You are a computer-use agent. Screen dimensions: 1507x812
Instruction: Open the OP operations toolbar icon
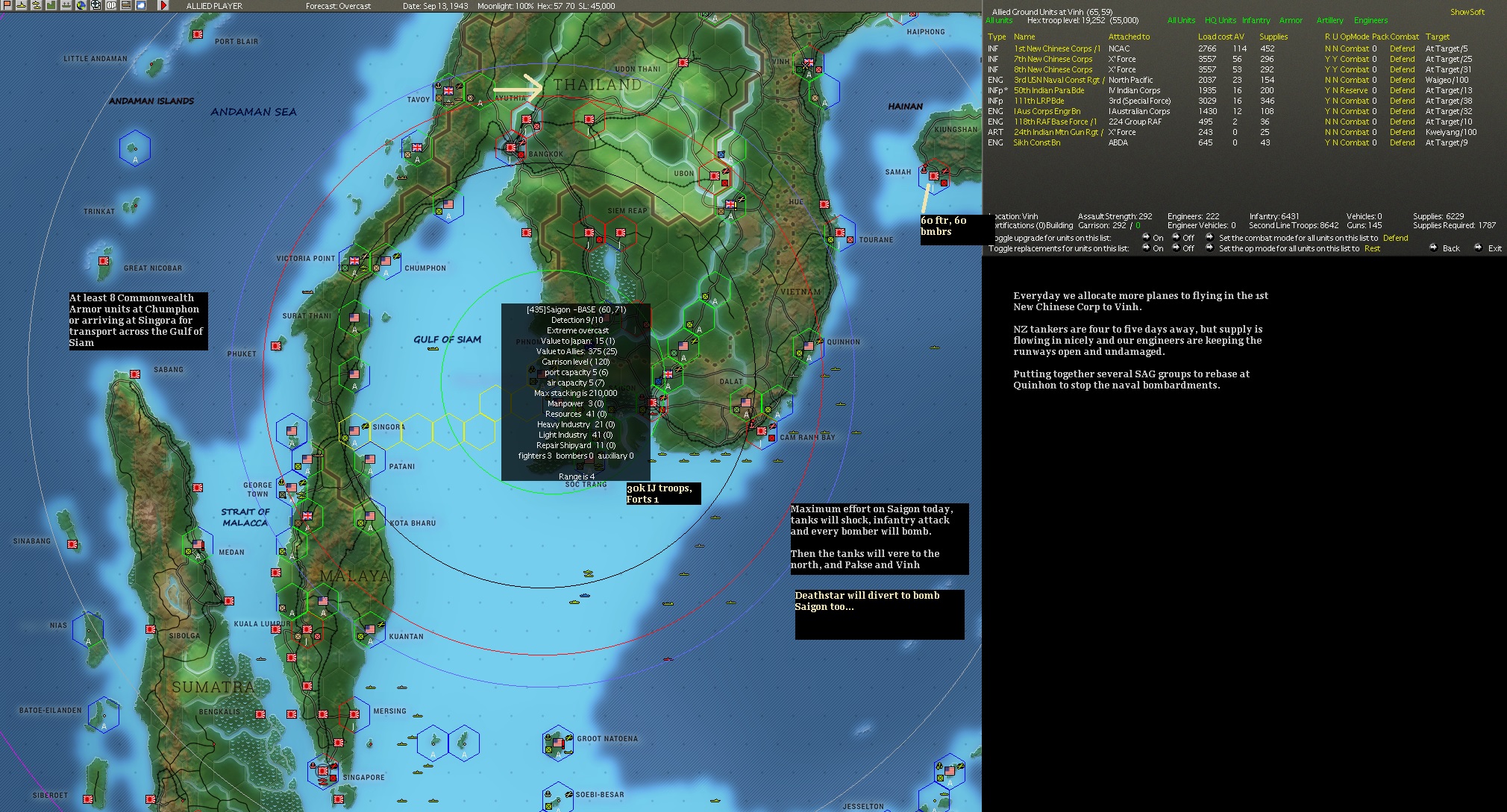(111, 5)
